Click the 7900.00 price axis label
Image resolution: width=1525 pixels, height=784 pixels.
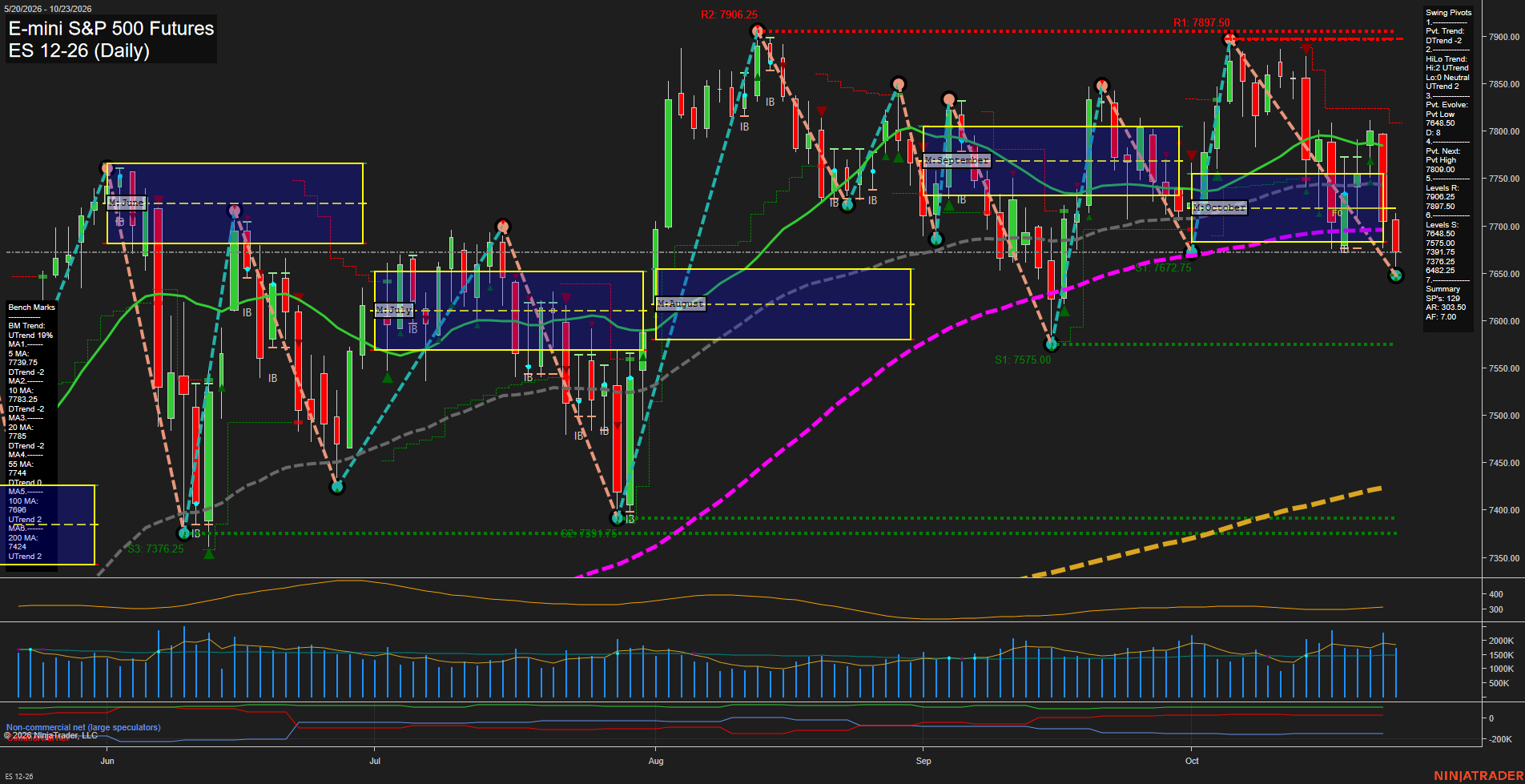click(1503, 37)
